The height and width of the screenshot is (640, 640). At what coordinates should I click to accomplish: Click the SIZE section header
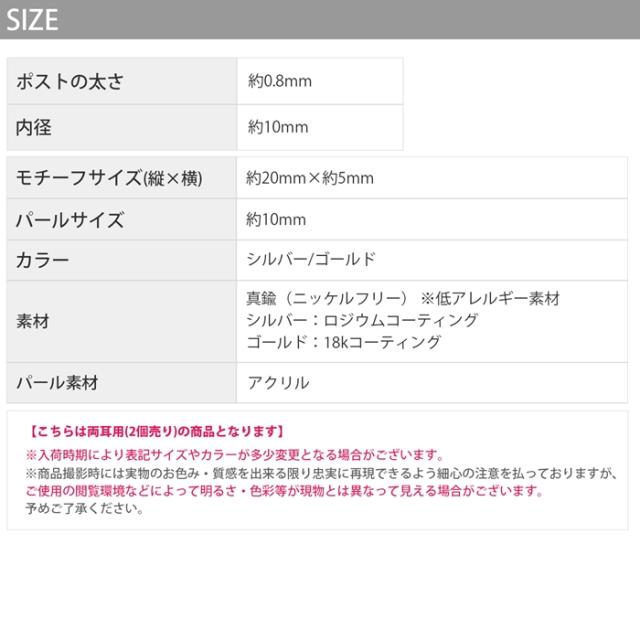click(32, 19)
